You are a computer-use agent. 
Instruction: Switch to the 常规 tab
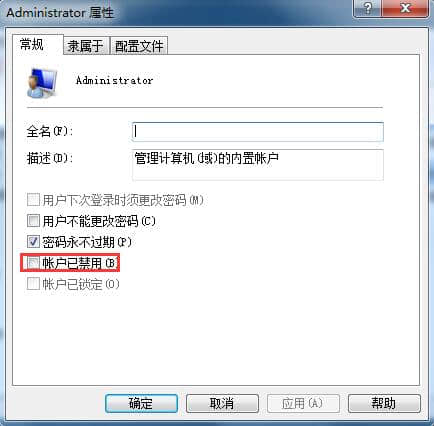coord(32,44)
